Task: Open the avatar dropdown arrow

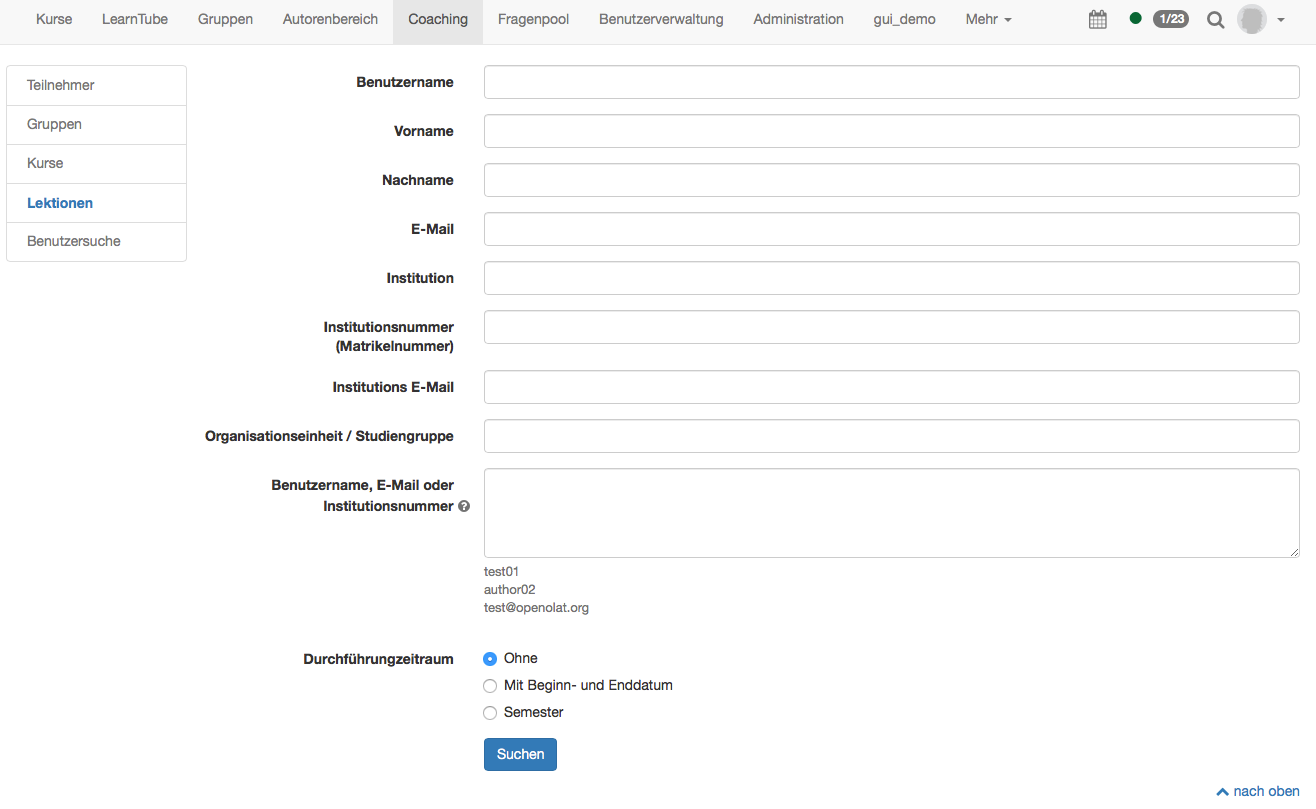Action: [1279, 20]
